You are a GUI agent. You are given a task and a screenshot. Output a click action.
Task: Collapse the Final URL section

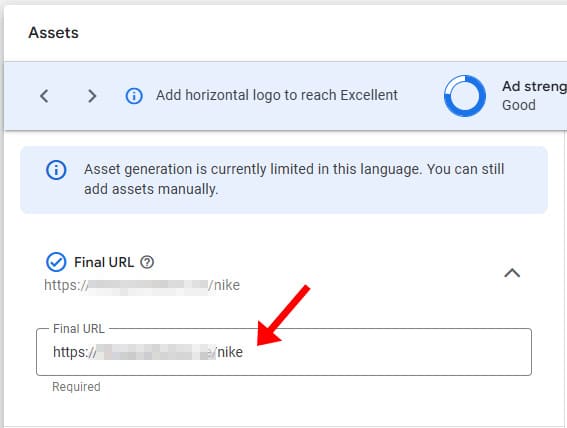(512, 273)
